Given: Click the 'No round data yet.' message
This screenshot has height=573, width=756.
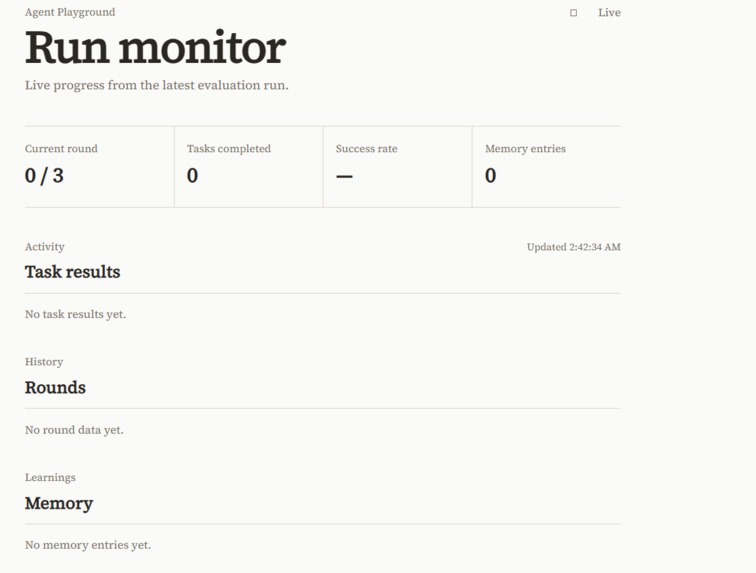Looking at the screenshot, I should coord(74,430).
